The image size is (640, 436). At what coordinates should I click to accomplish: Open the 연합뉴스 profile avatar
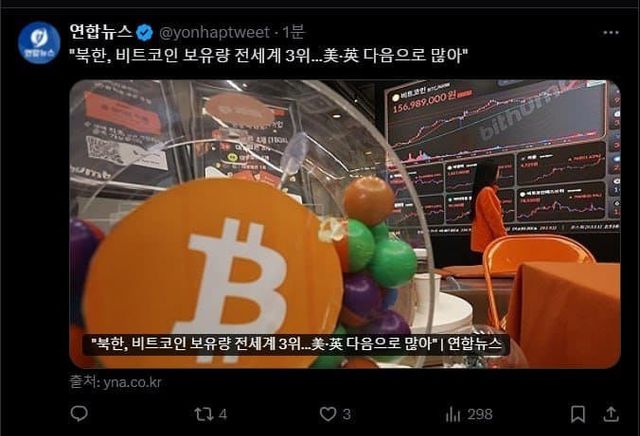click(x=39, y=43)
